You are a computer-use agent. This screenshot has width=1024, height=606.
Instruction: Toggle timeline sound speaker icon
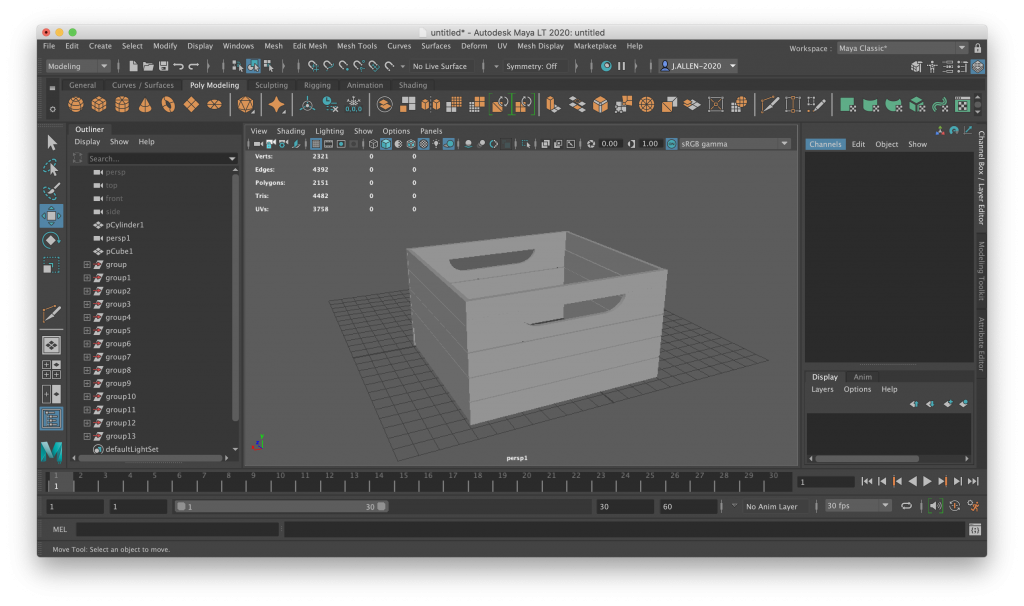tap(935, 506)
